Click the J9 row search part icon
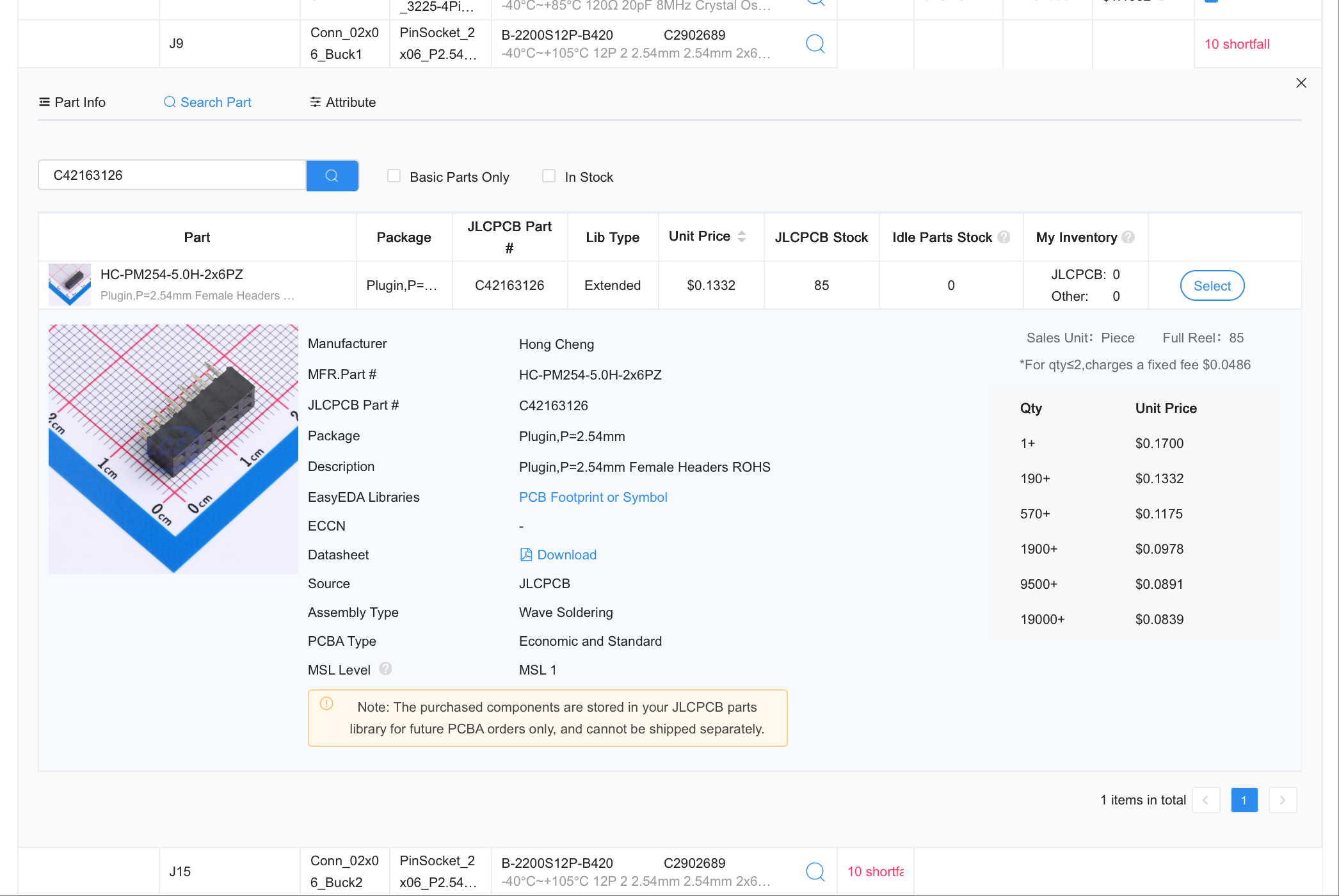Image resolution: width=1339 pixels, height=896 pixels. click(815, 44)
